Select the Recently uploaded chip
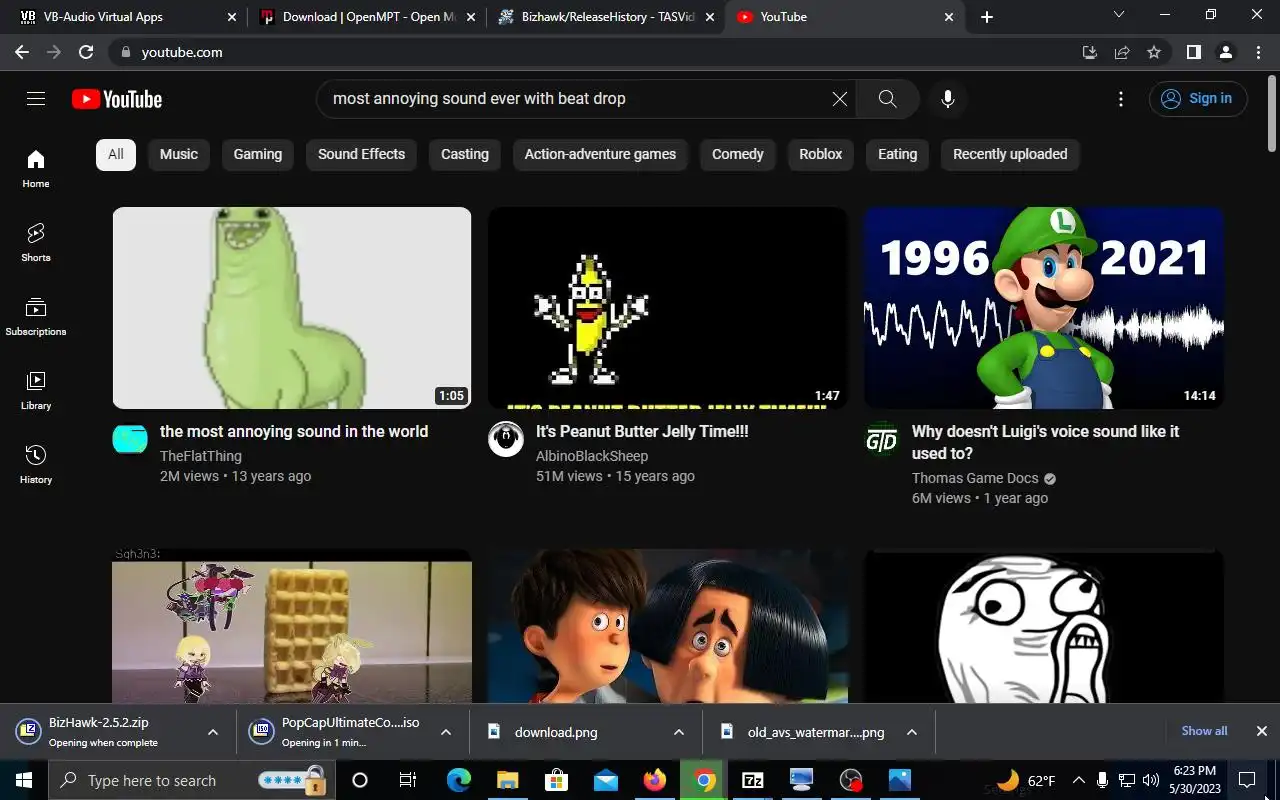 pos(1010,154)
